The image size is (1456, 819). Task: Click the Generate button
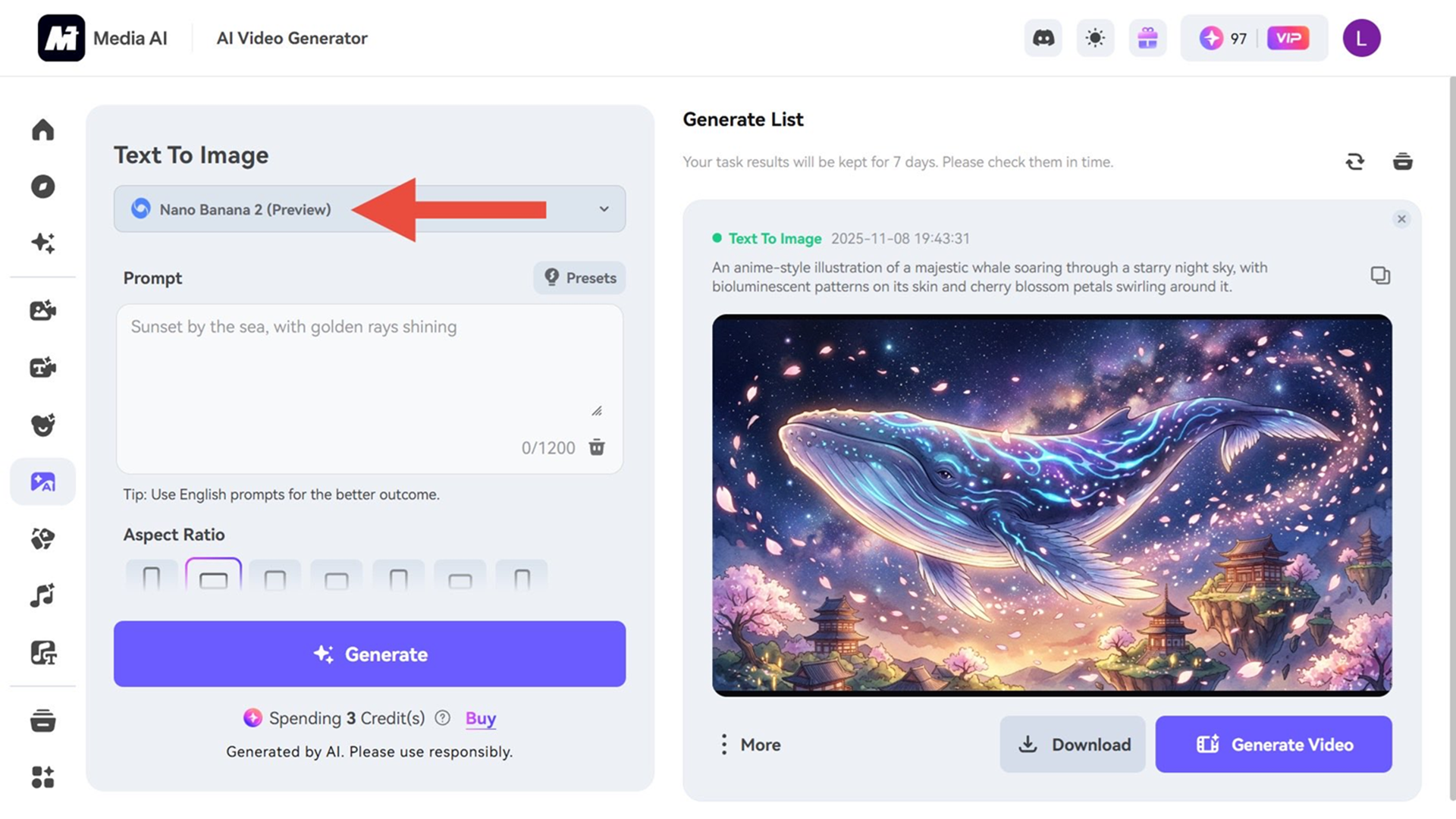(369, 654)
